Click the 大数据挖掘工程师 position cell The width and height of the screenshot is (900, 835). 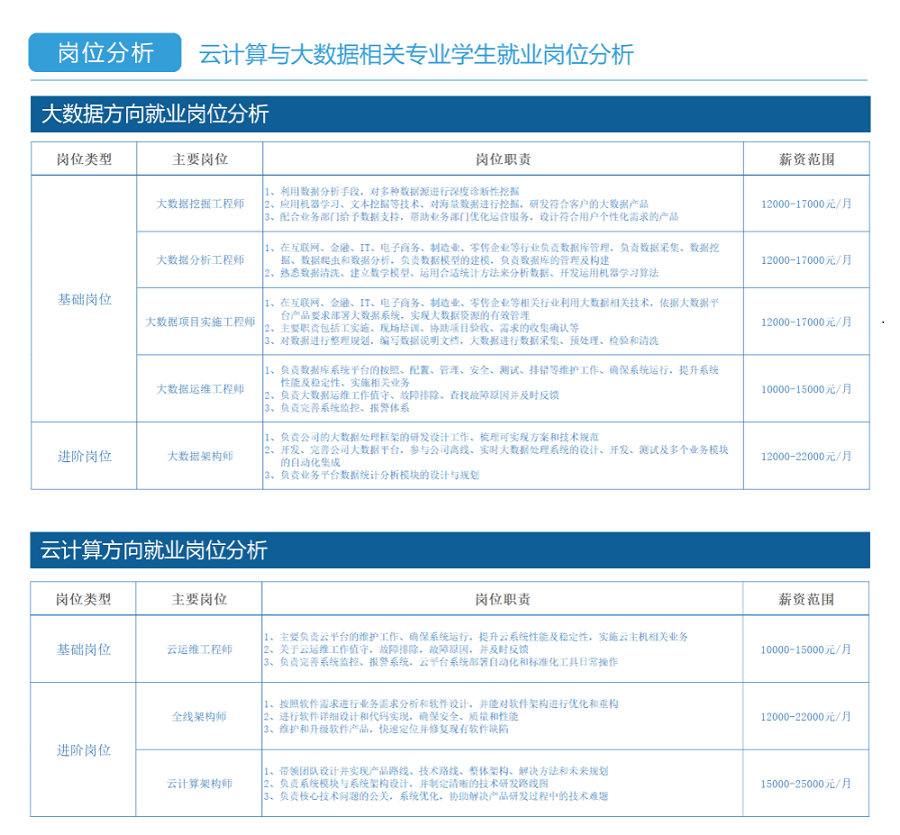pyautogui.click(x=200, y=203)
